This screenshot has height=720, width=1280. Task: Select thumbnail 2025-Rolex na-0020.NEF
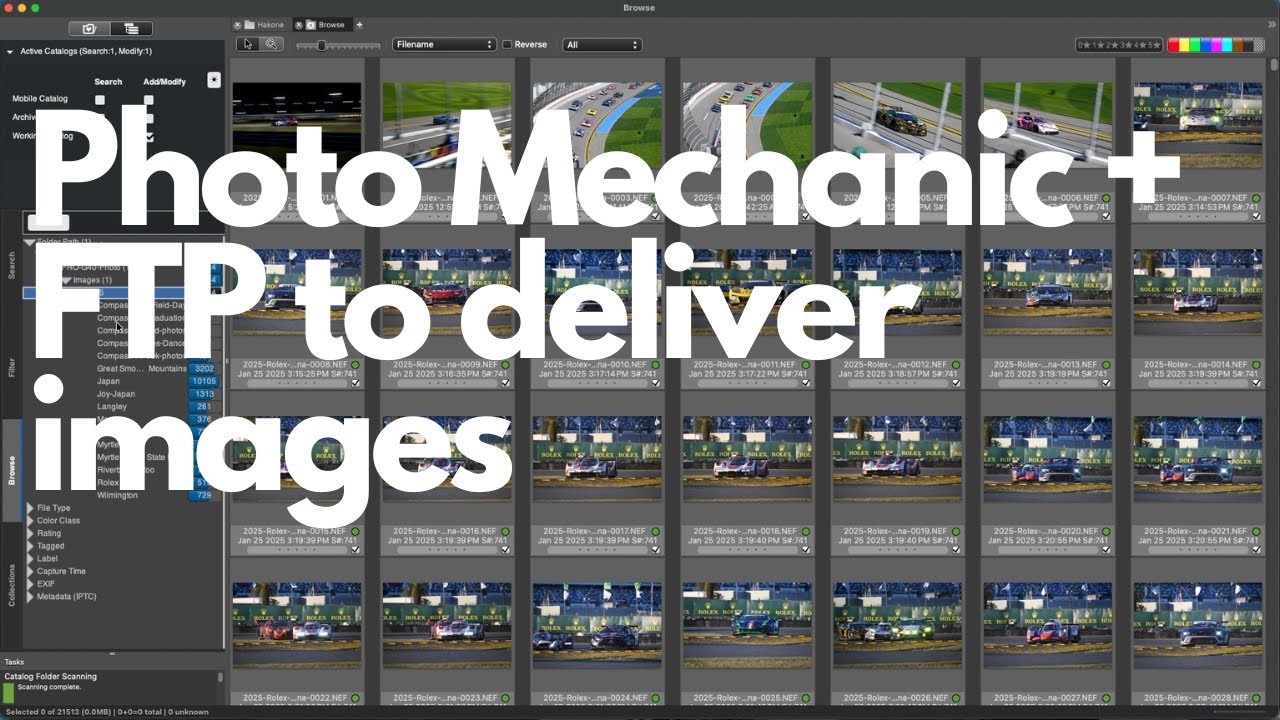click(1047, 459)
